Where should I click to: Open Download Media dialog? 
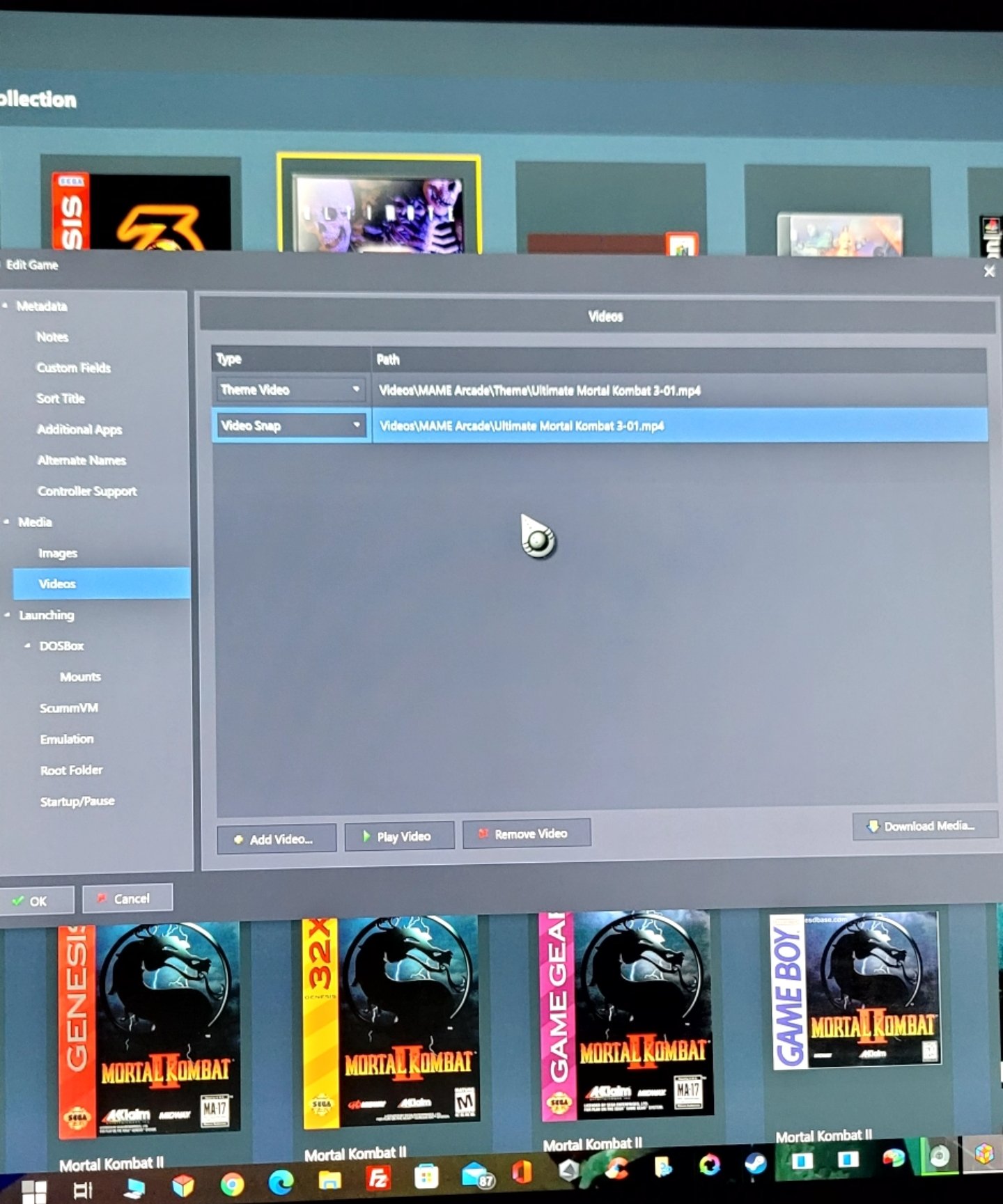point(924,826)
